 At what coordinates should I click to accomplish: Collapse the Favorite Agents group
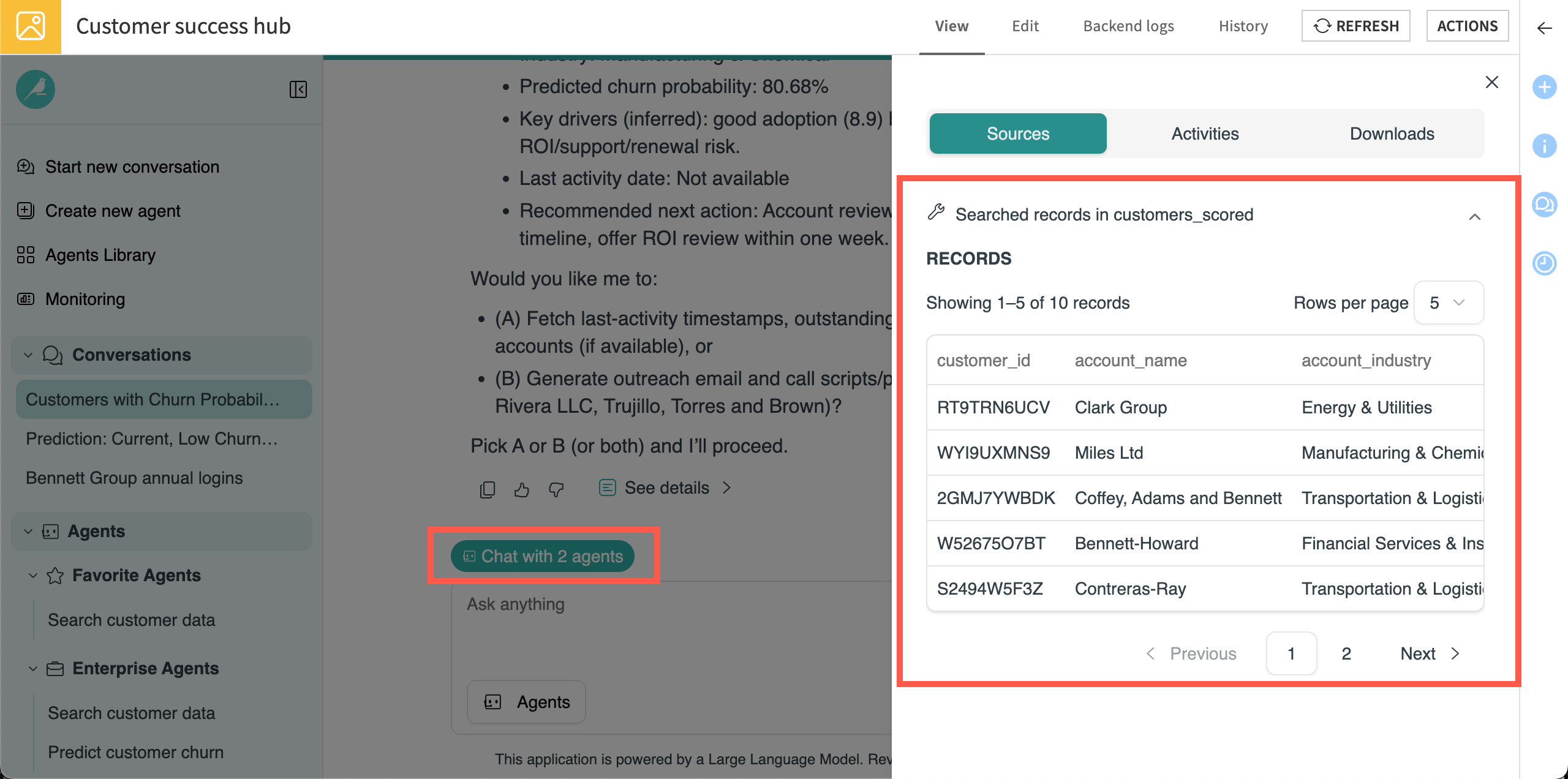[x=34, y=575]
